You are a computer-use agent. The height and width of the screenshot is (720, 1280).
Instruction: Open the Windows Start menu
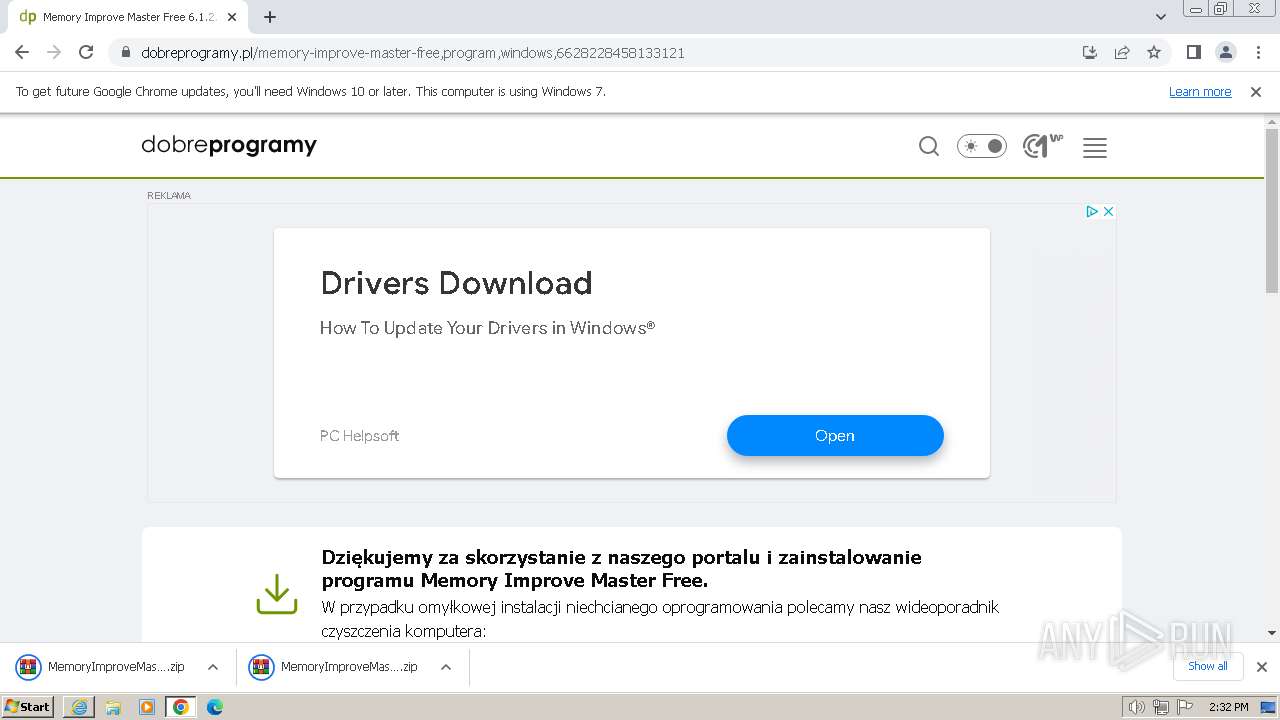28,706
